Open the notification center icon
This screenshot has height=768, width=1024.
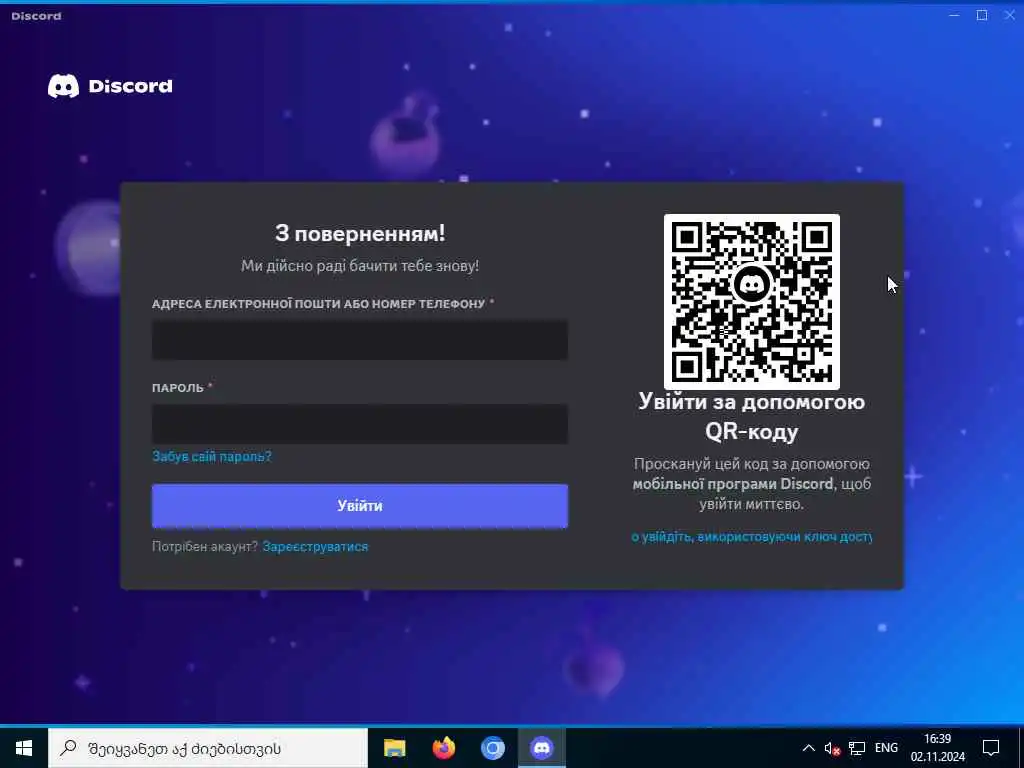tap(991, 748)
